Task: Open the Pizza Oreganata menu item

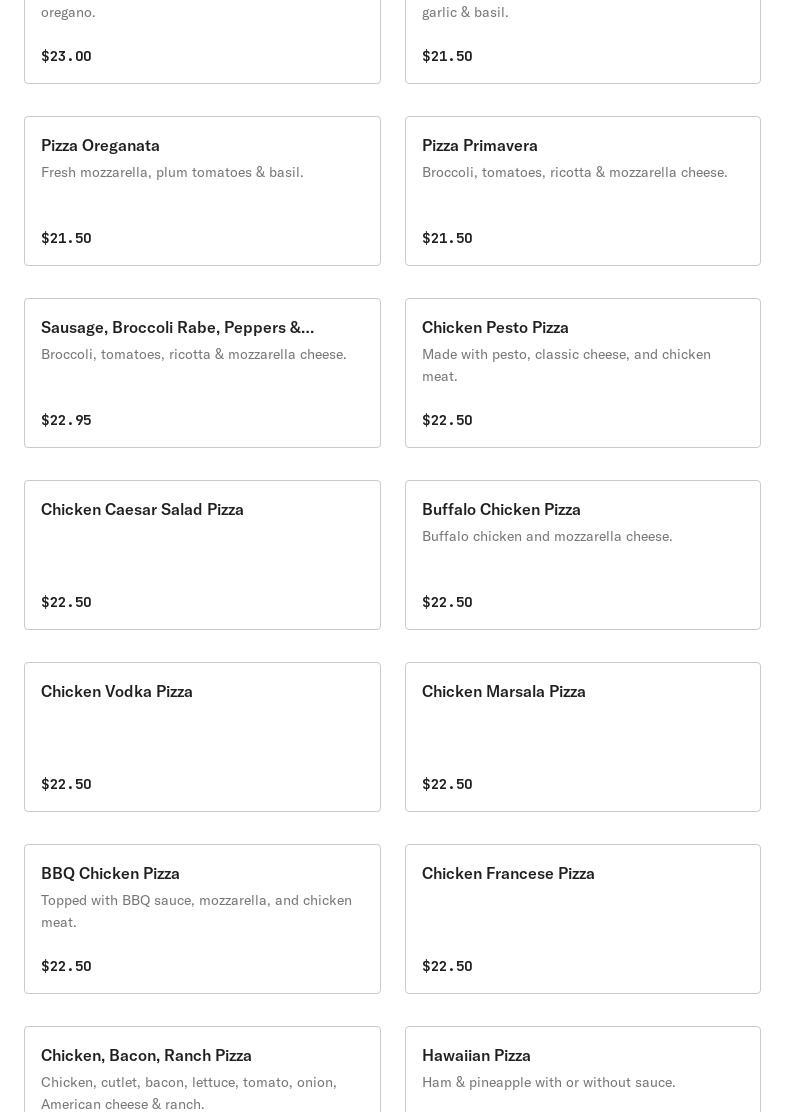Action: coord(202,191)
